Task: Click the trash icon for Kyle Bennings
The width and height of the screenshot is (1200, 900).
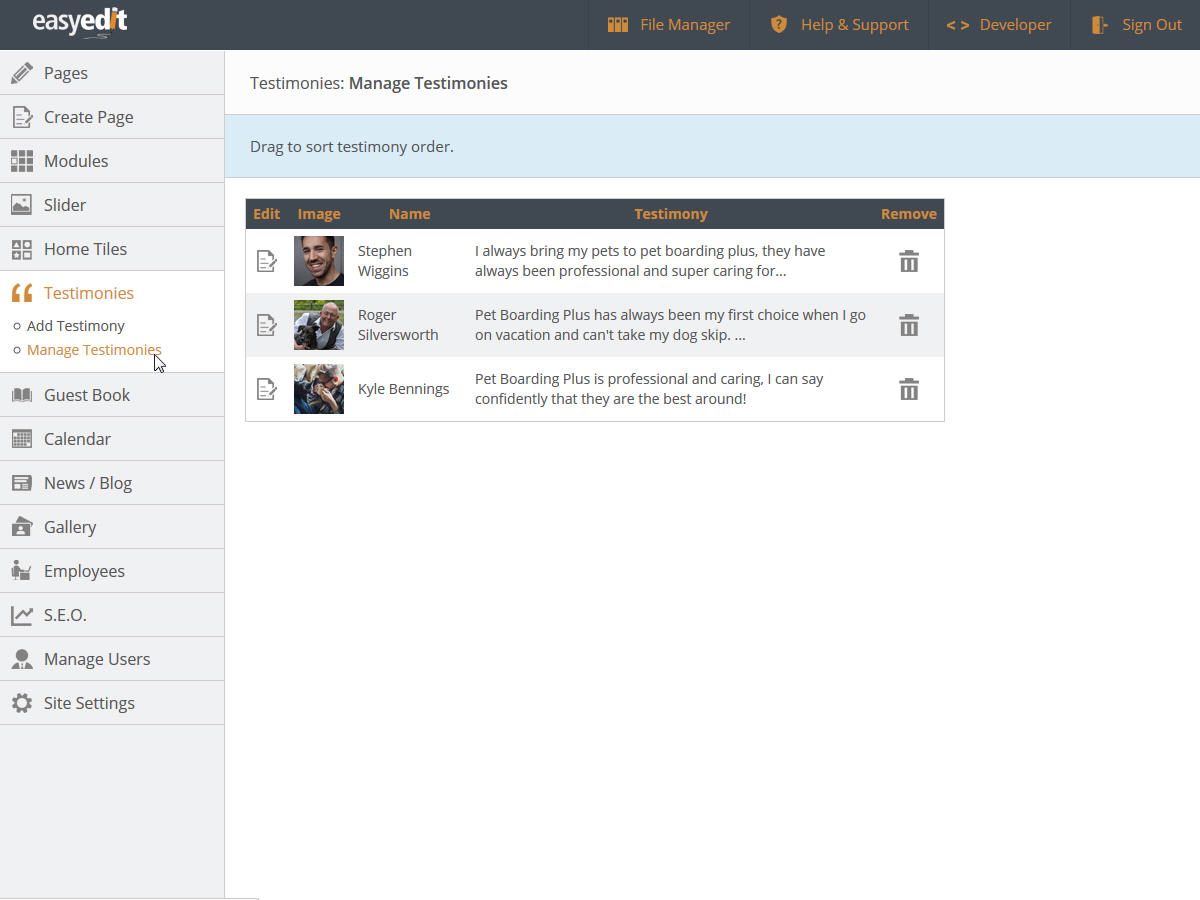Action: [908, 389]
